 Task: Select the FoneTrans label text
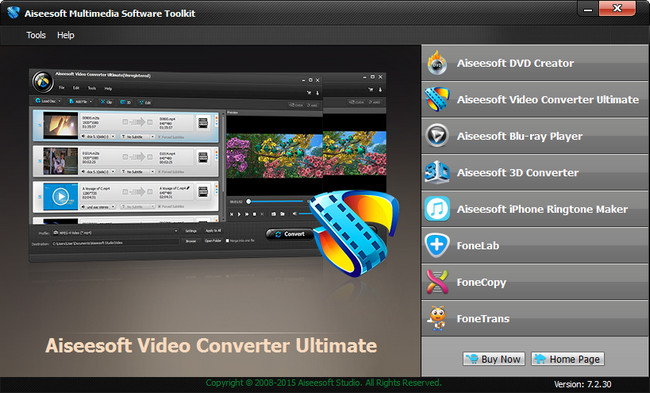coord(483,318)
